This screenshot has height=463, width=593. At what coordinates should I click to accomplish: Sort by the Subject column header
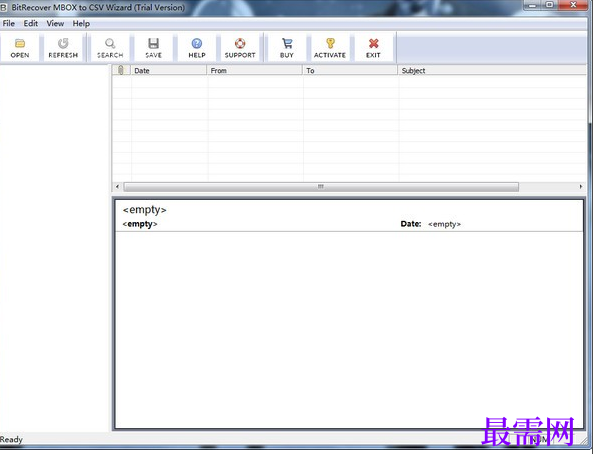click(x=492, y=70)
